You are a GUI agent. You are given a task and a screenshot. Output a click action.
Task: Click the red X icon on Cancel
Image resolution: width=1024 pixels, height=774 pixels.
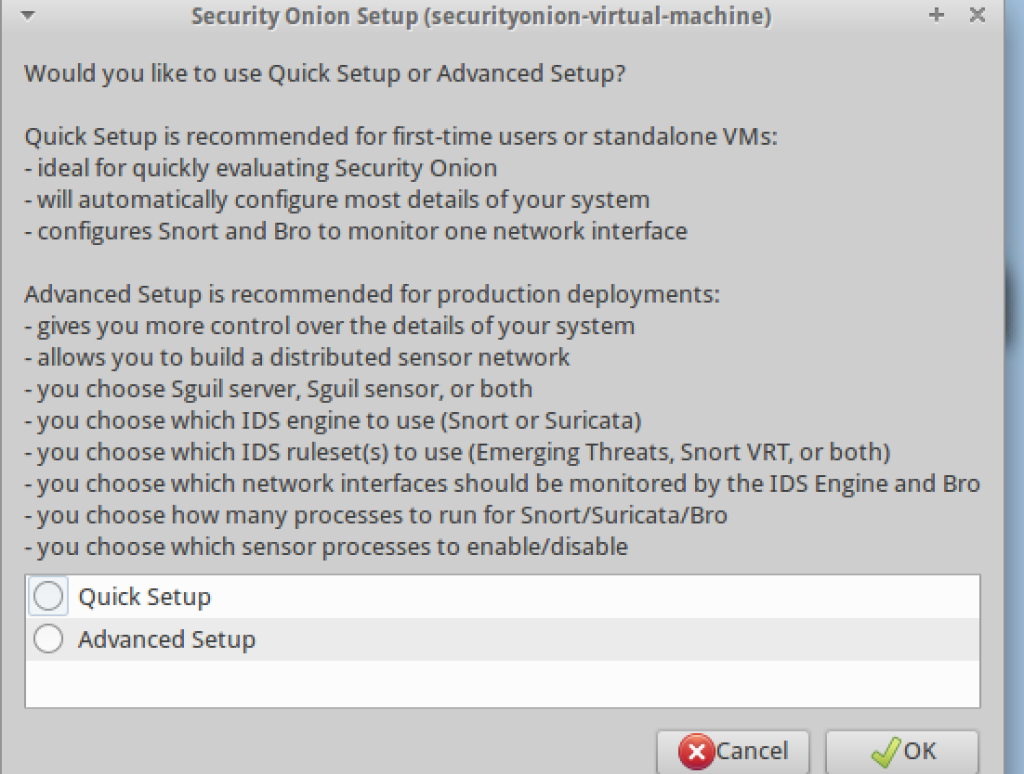[x=696, y=751]
